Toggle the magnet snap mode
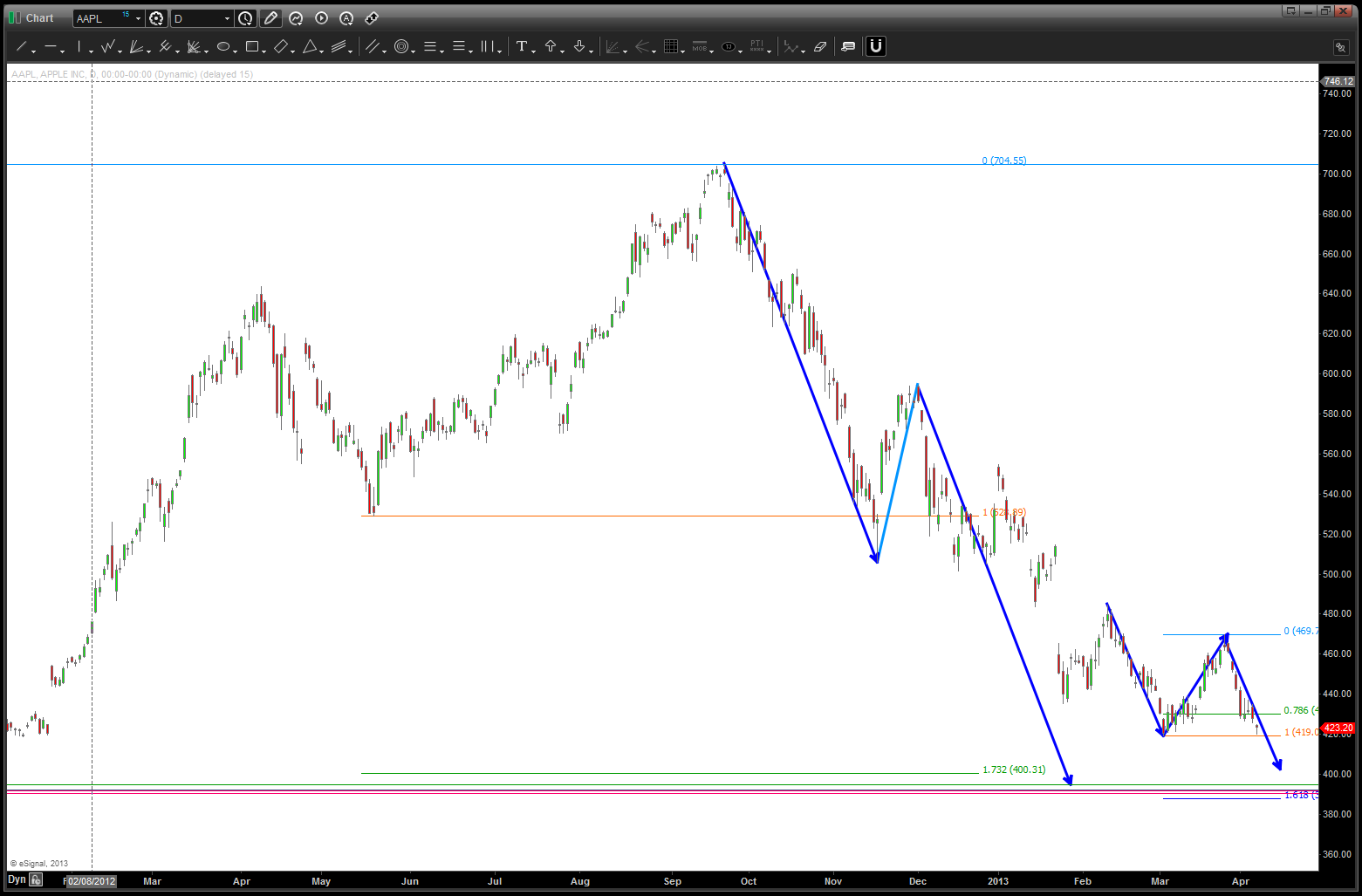Screen dimensions: 1362x896 coord(876,46)
